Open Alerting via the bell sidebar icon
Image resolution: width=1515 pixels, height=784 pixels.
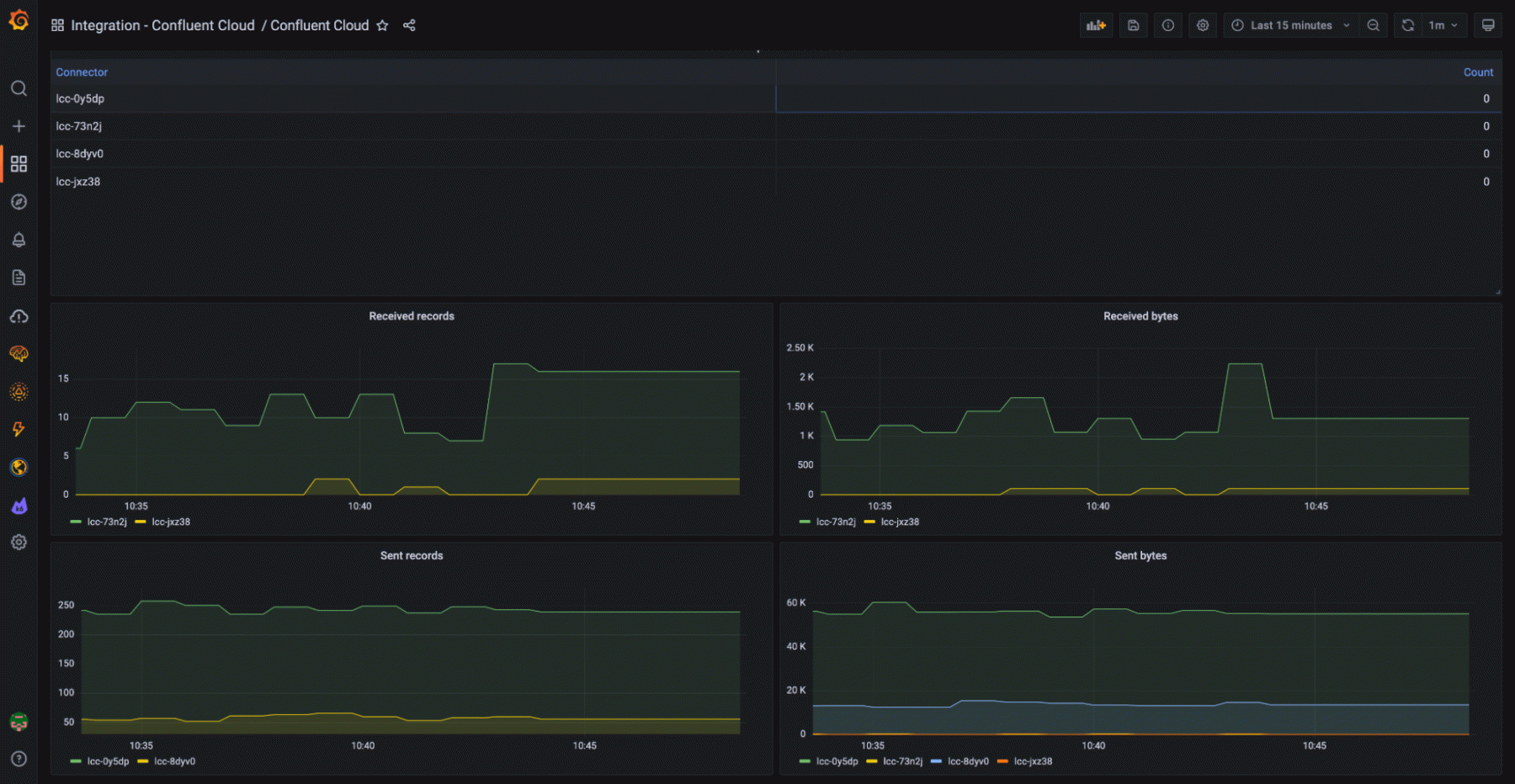click(x=19, y=240)
